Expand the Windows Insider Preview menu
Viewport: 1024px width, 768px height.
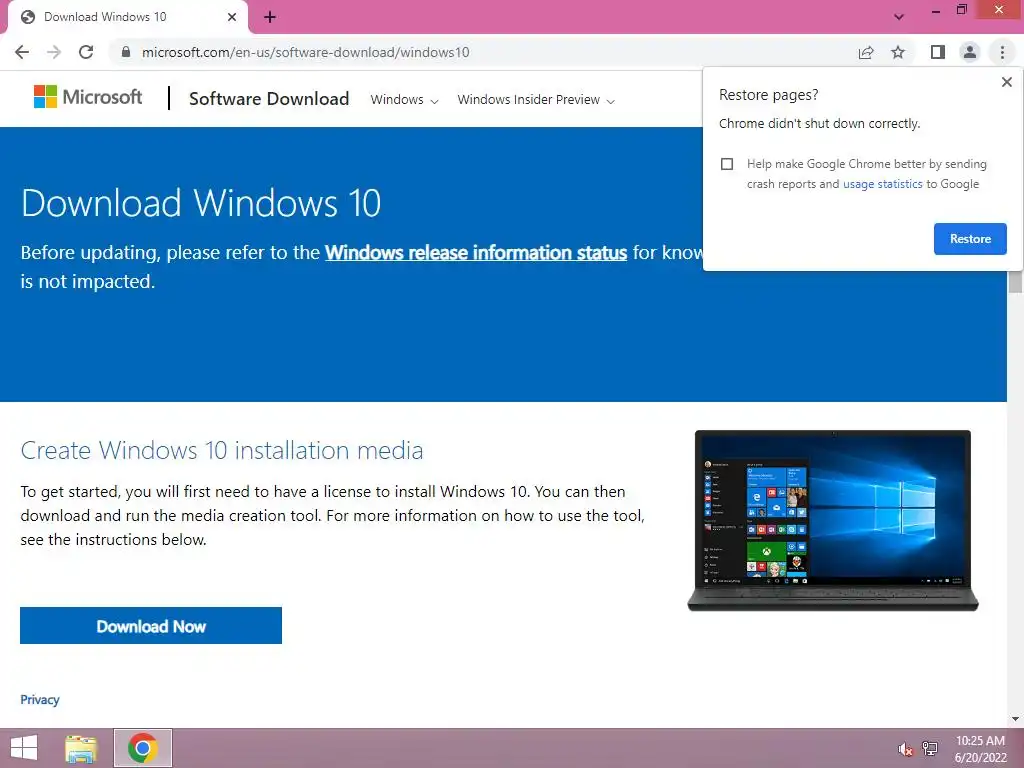pyautogui.click(x=536, y=100)
